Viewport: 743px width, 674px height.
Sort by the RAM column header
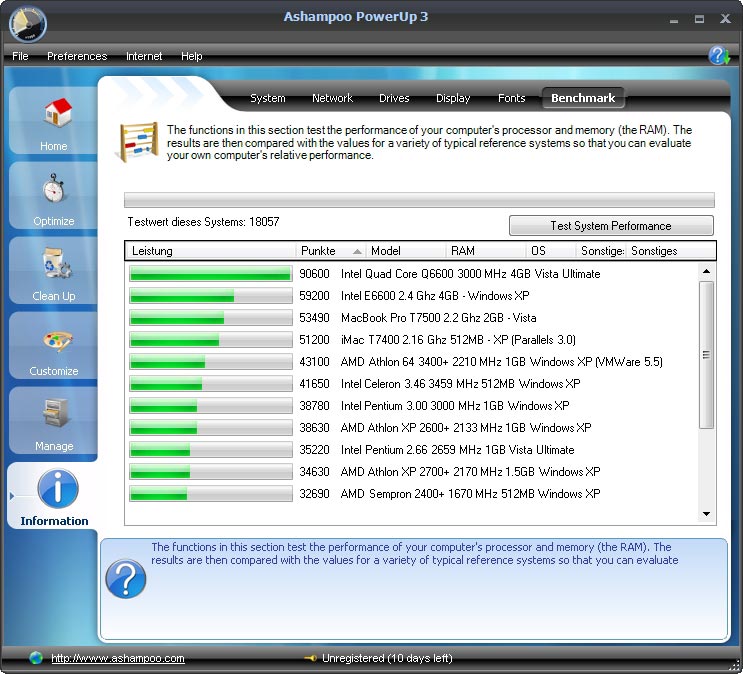[486, 251]
